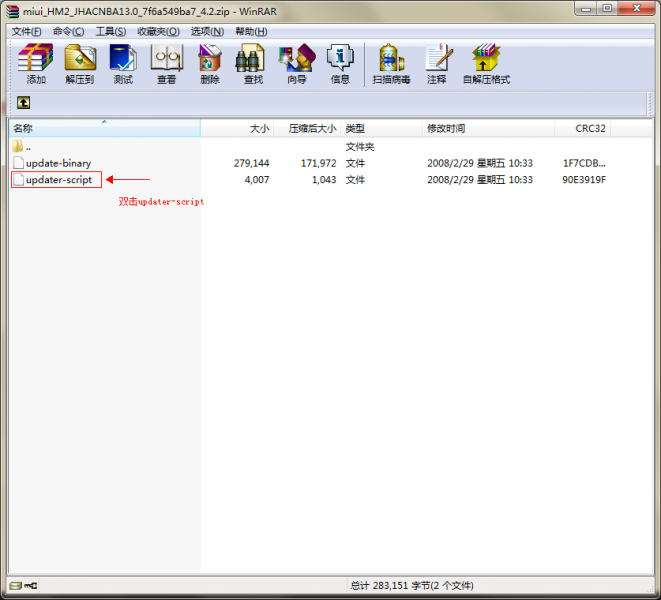Open the Help (帮助) menu
This screenshot has width=661, height=600.
click(251, 32)
